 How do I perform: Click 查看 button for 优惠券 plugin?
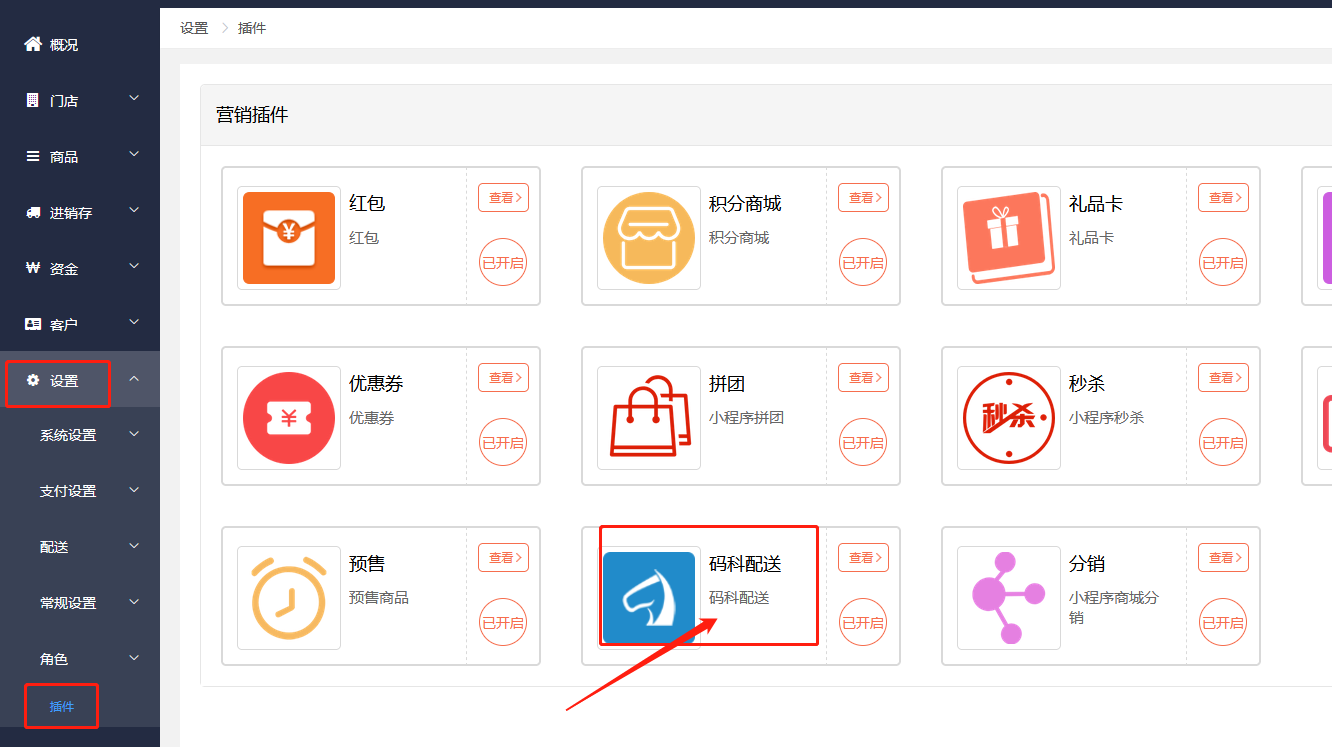503,378
